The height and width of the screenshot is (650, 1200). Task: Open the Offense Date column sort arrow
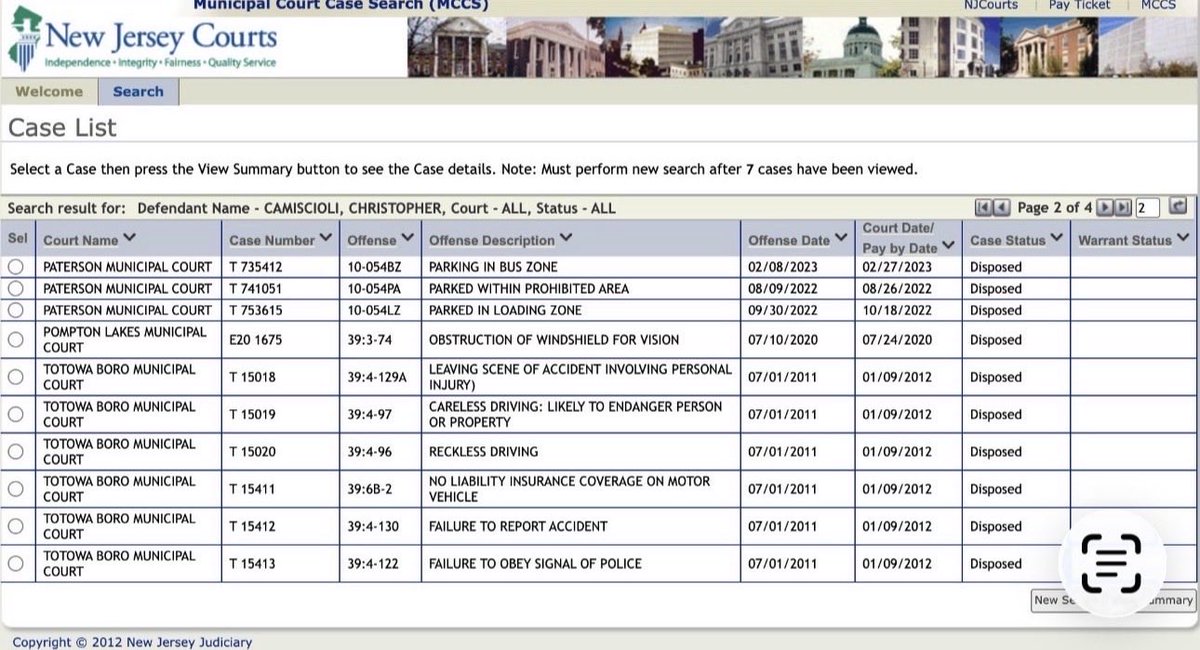click(x=842, y=239)
